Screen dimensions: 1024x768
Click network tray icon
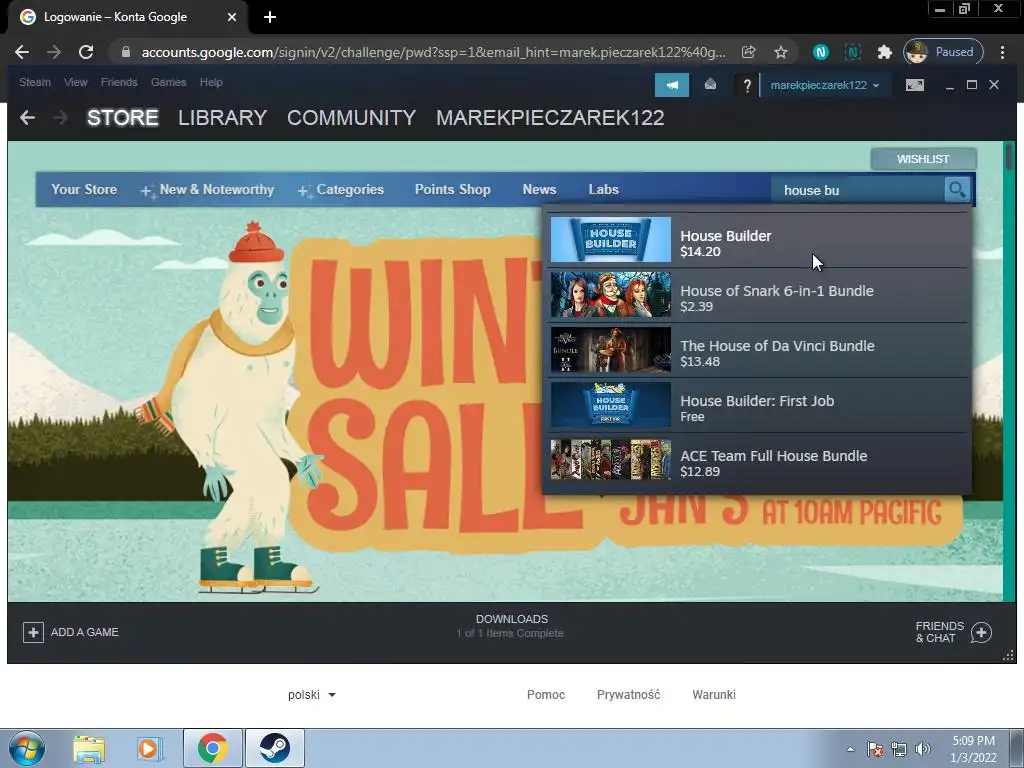pos(899,749)
